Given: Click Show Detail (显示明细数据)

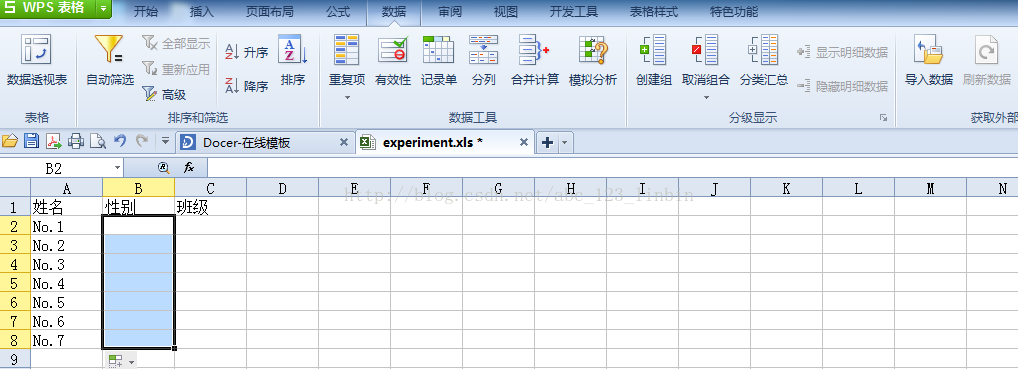Looking at the screenshot, I should (842, 52).
